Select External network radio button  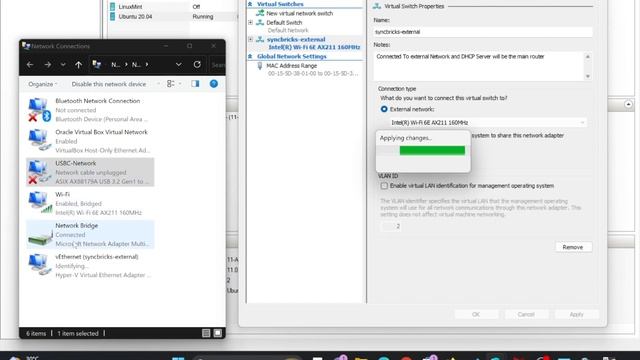click(x=384, y=109)
